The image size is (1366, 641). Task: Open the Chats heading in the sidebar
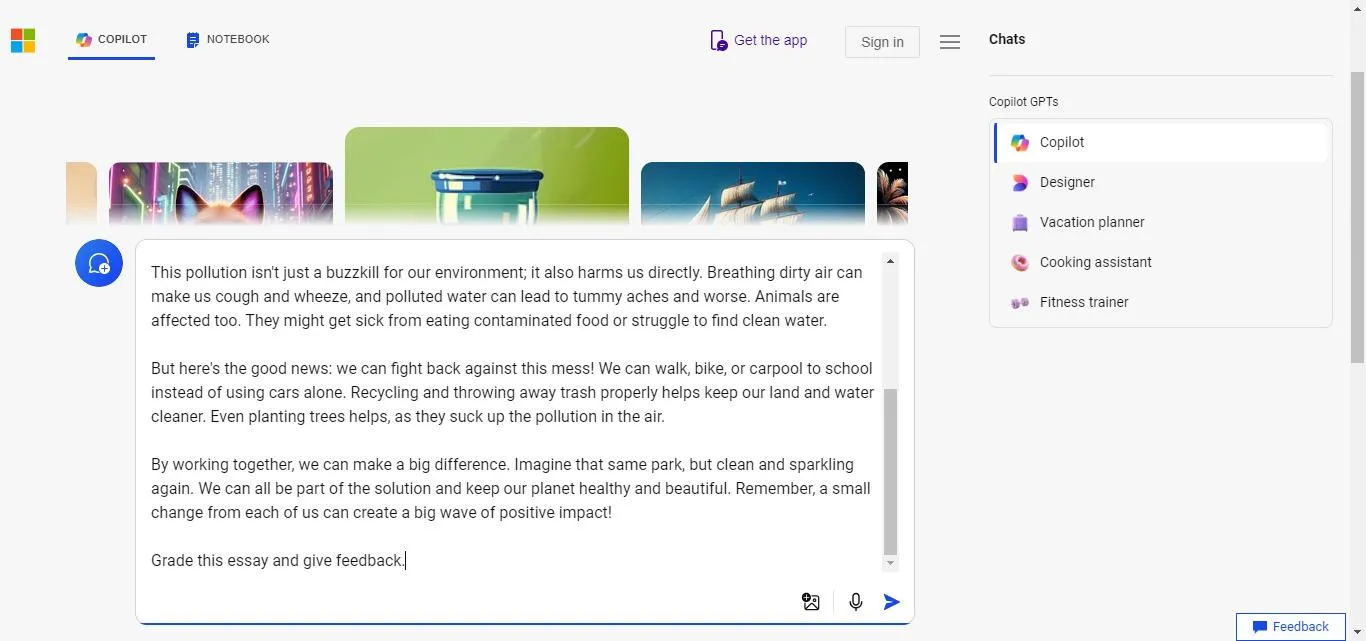point(1006,39)
